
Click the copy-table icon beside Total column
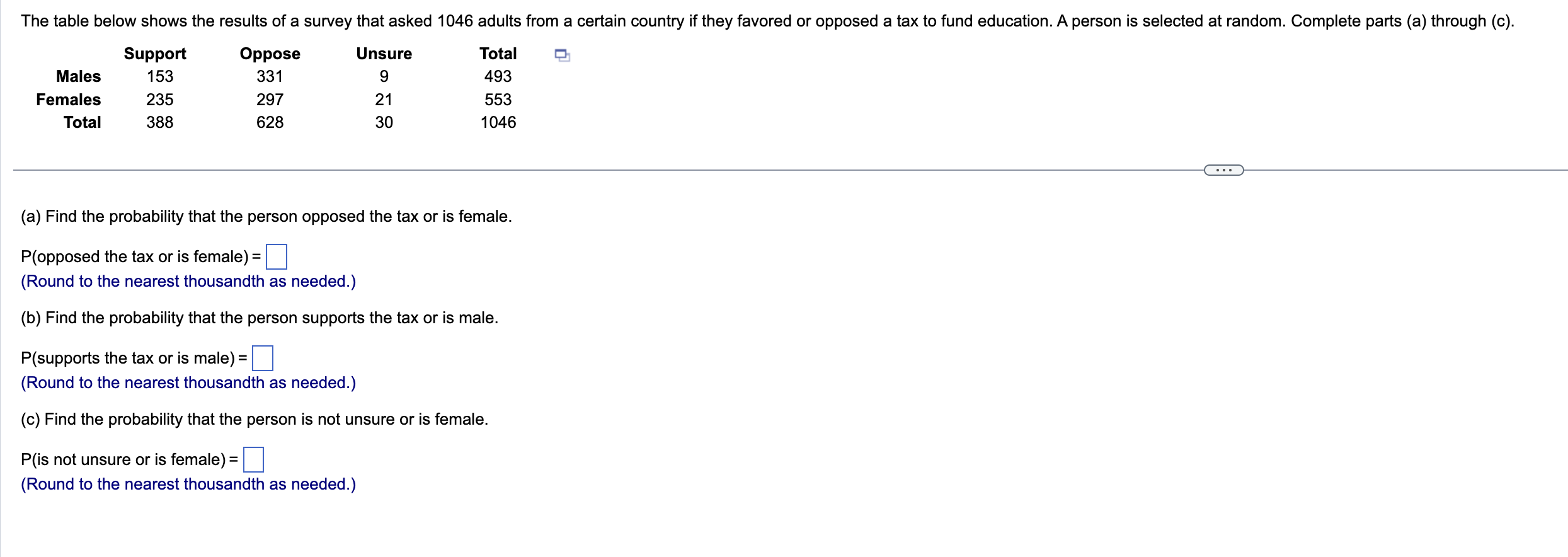[561, 55]
